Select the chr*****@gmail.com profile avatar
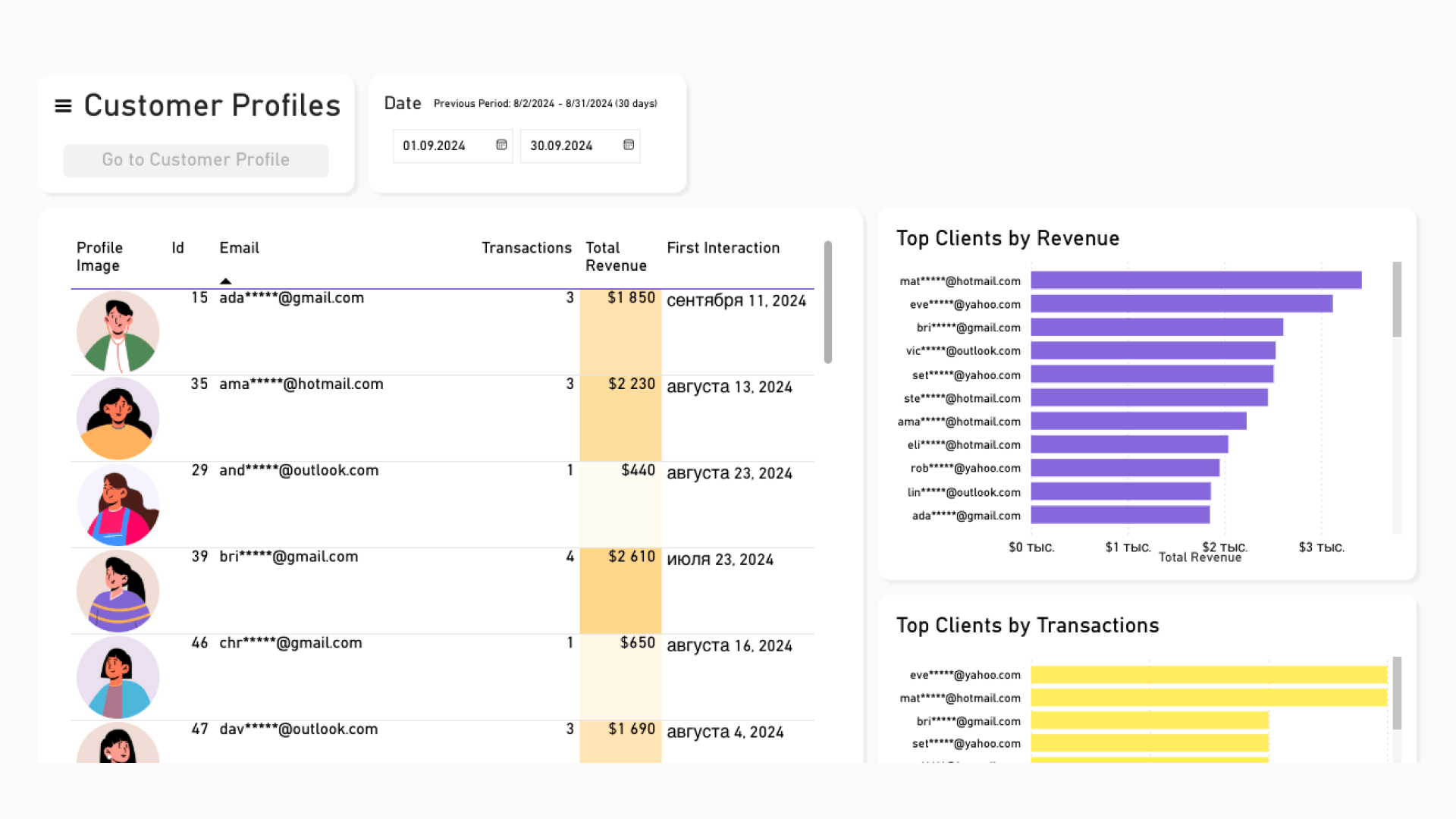The image size is (1456, 819). coord(118,677)
